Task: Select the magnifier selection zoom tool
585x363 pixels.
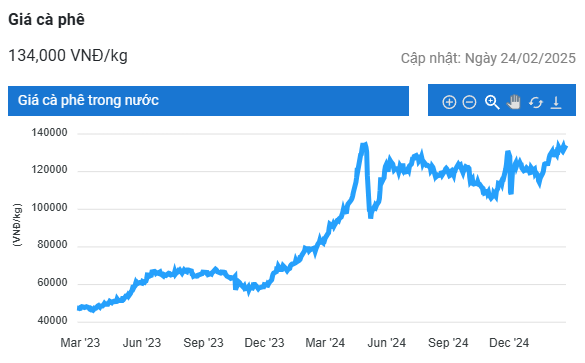Action: (492, 102)
